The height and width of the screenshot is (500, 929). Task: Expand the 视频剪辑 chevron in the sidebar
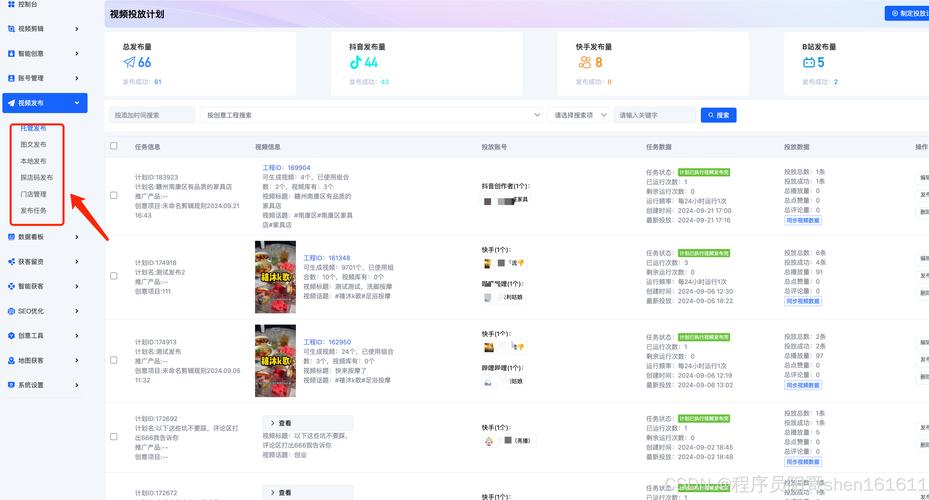coord(77,28)
